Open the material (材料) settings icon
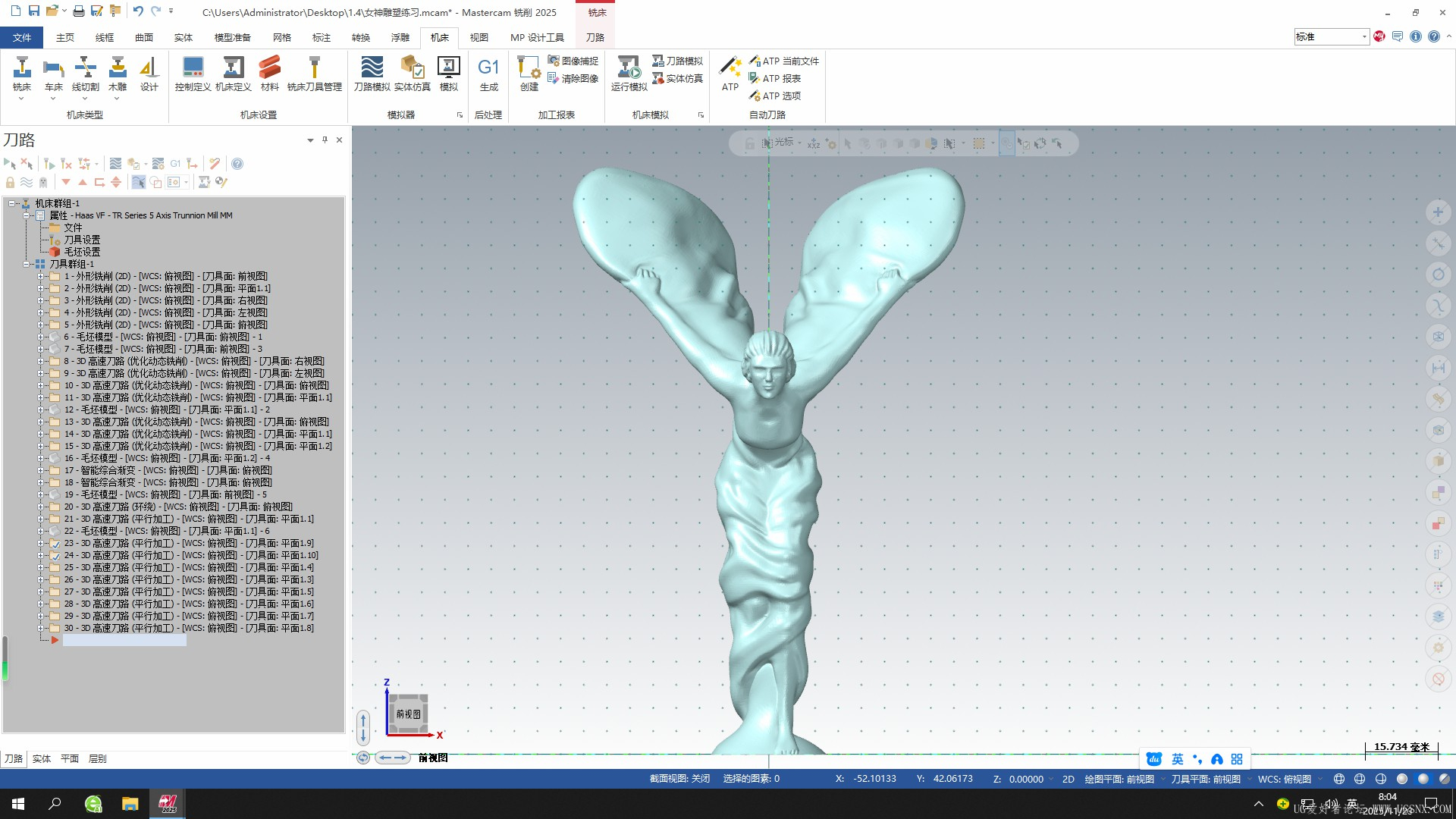 pos(269,69)
